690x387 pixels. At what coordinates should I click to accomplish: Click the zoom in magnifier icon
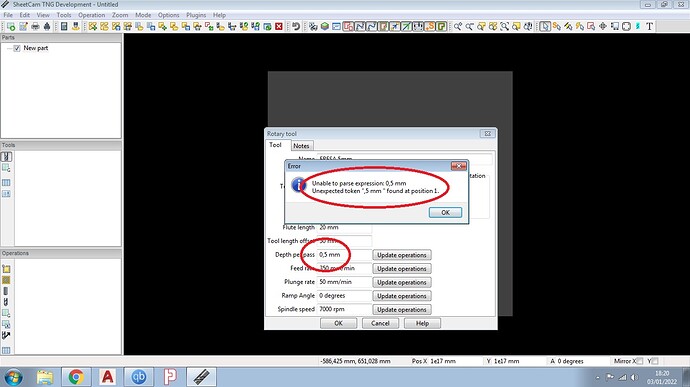pyautogui.click(x=458, y=26)
